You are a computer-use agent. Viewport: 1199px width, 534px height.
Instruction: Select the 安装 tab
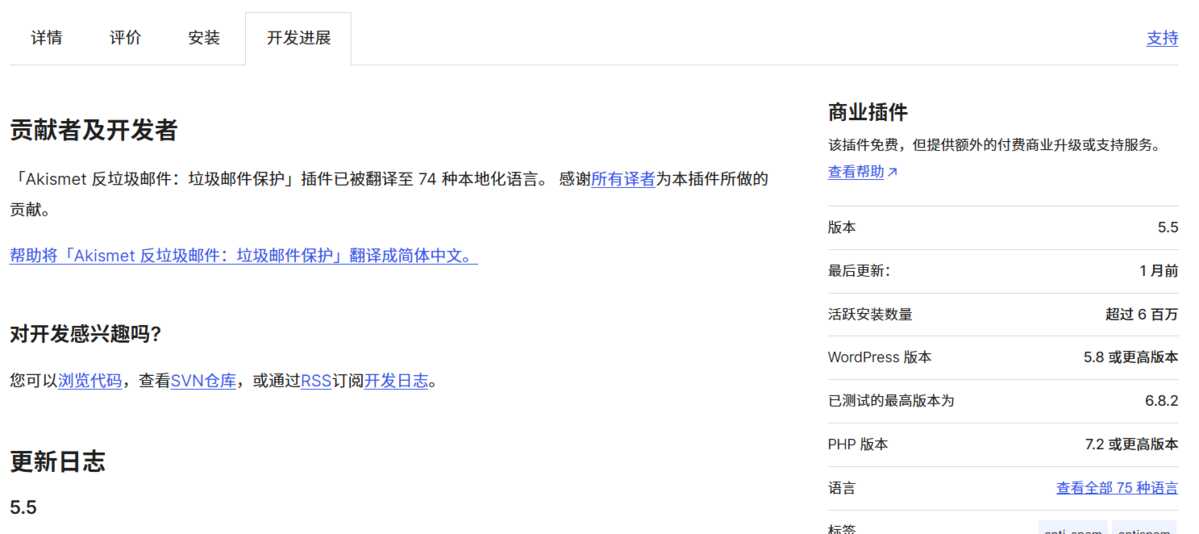204,38
